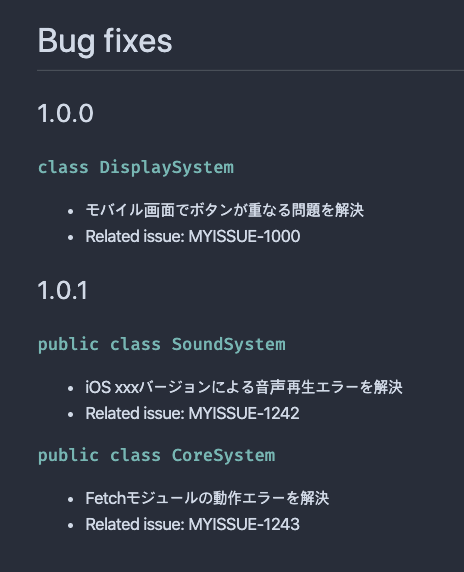Viewport: 464px width, 572px height.
Task: Click the MYISSUE-1242 issue number
Action: 244,413
